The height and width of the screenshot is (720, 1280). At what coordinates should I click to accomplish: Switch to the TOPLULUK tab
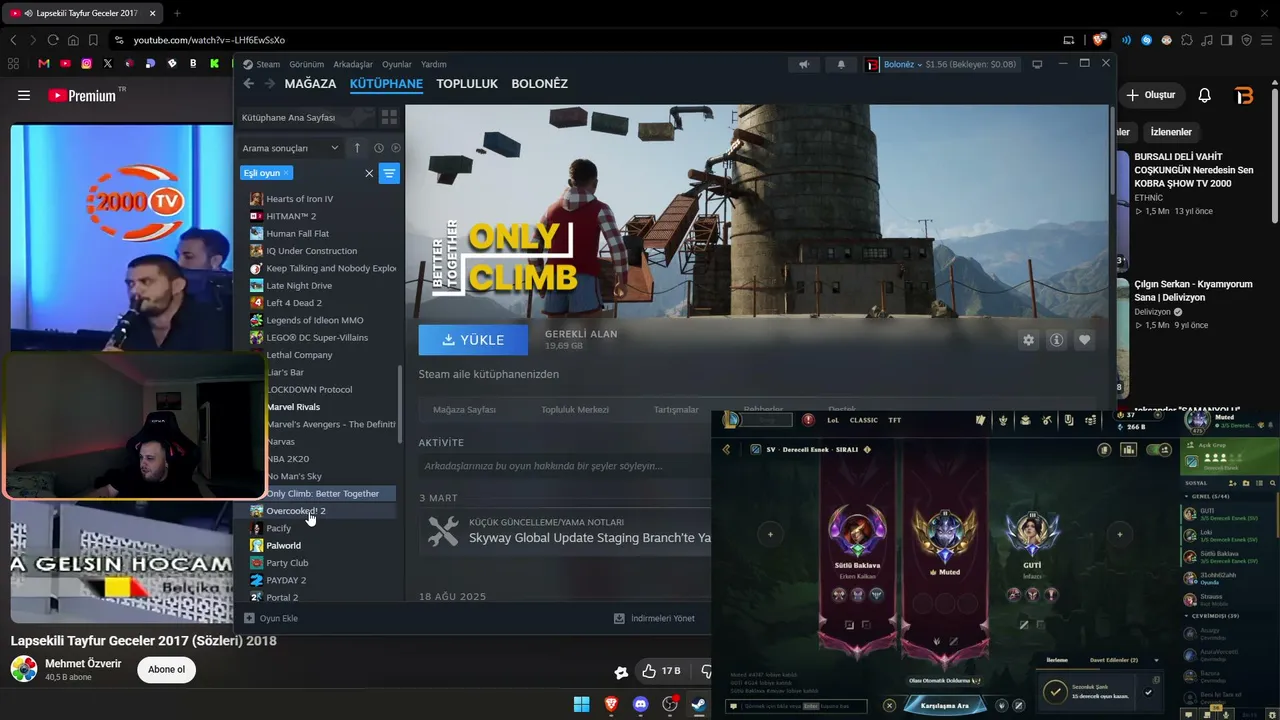pyautogui.click(x=467, y=84)
